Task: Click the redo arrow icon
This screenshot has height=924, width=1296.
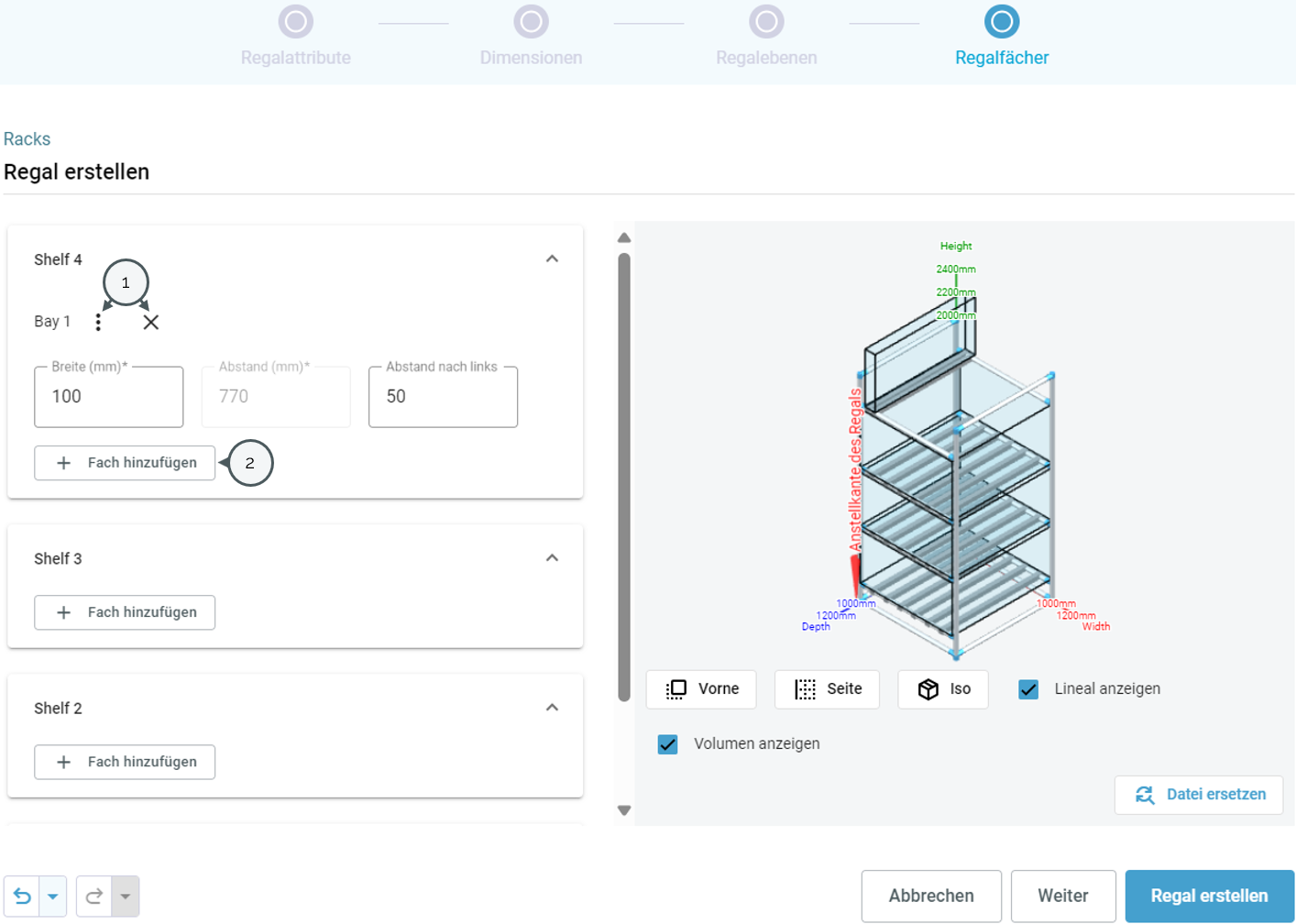Action: pyautogui.click(x=94, y=896)
